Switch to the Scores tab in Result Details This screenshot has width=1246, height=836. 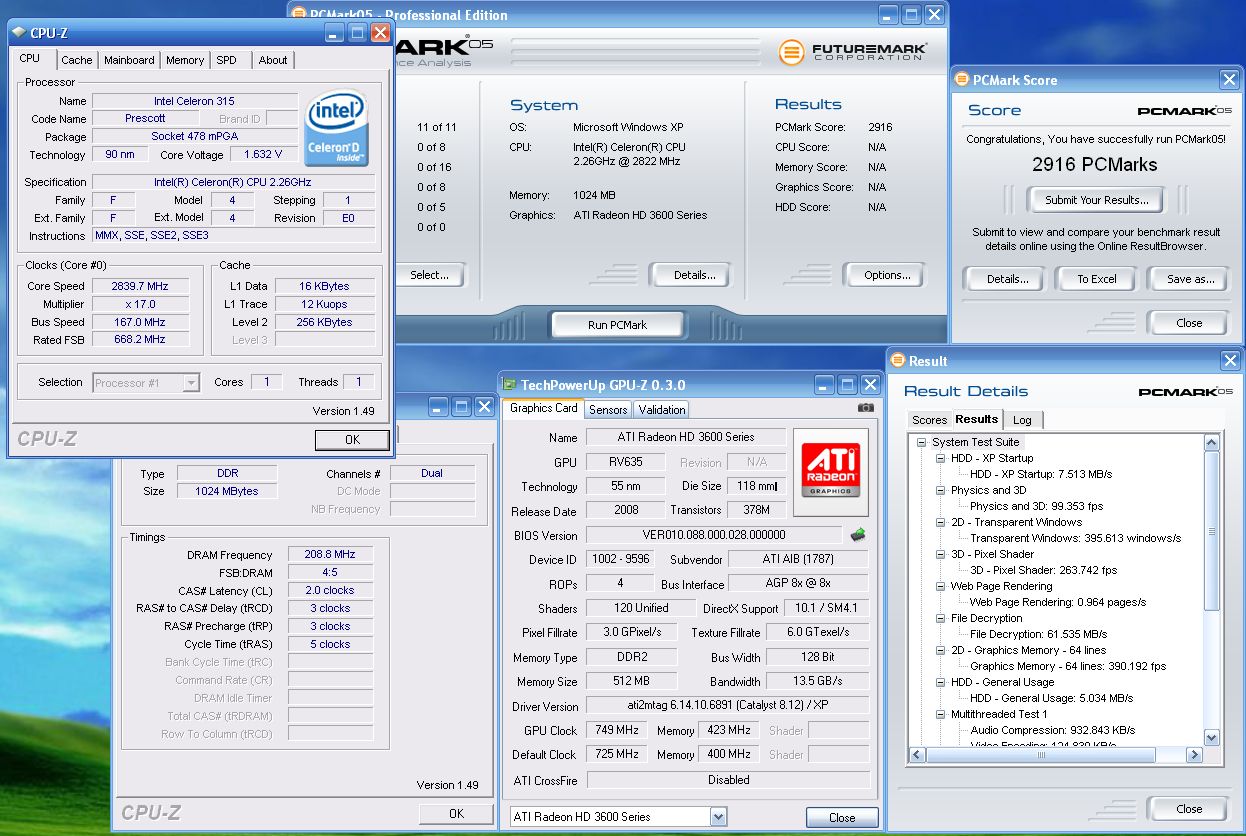pos(929,420)
